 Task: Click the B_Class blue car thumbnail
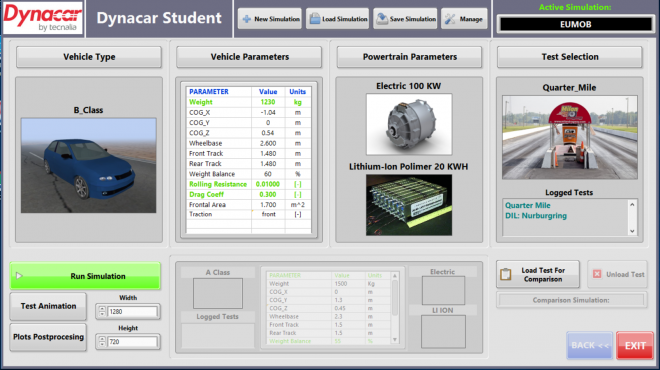[x=88, y=165]
